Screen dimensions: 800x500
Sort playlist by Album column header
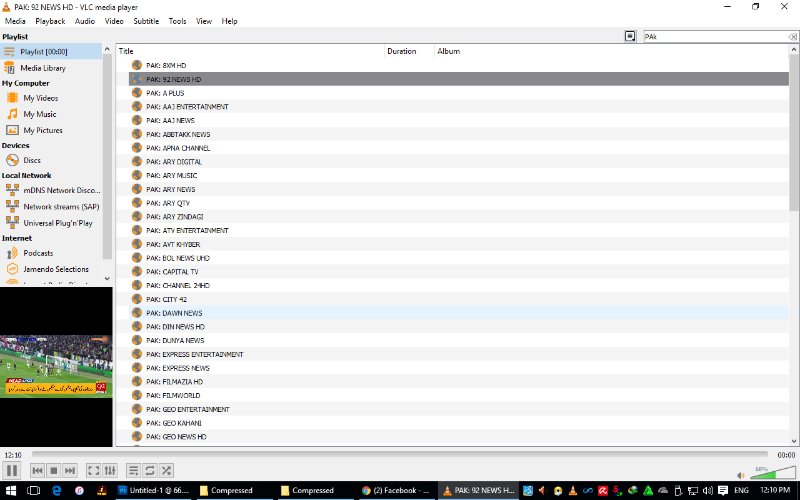[x=611, y=51]
